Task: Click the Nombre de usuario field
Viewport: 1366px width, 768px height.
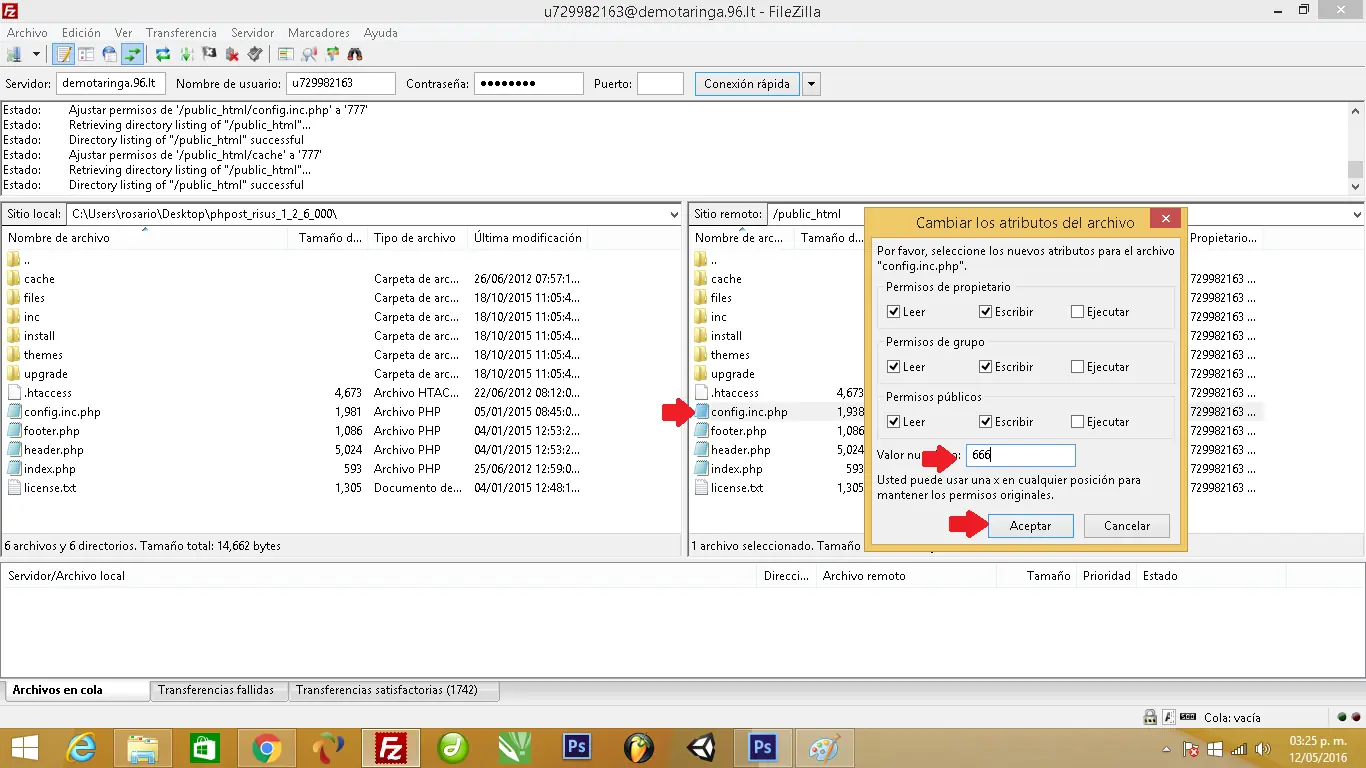Action: click(x=341, y=84)
